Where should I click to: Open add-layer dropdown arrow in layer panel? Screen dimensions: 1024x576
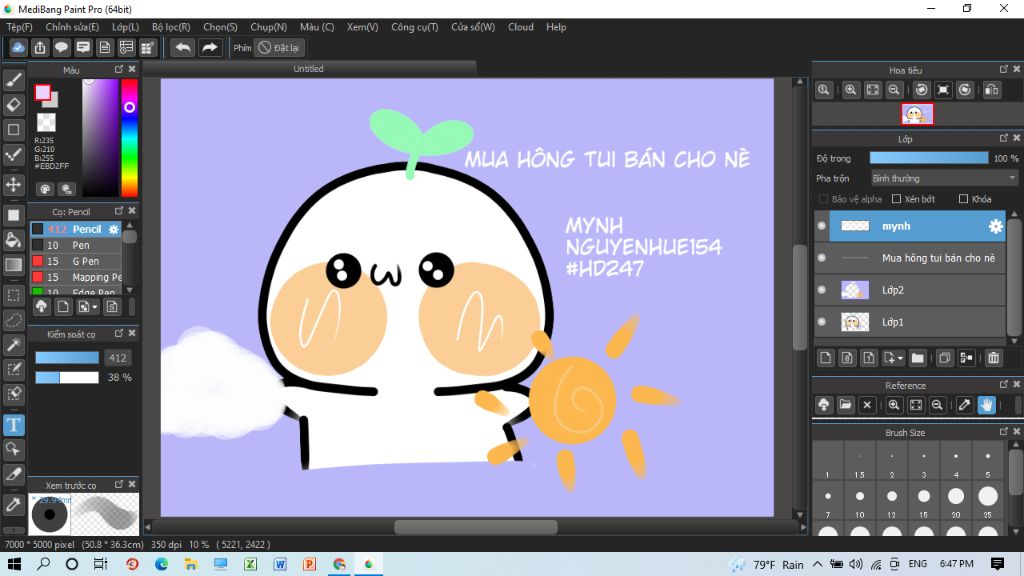[900, 359]
